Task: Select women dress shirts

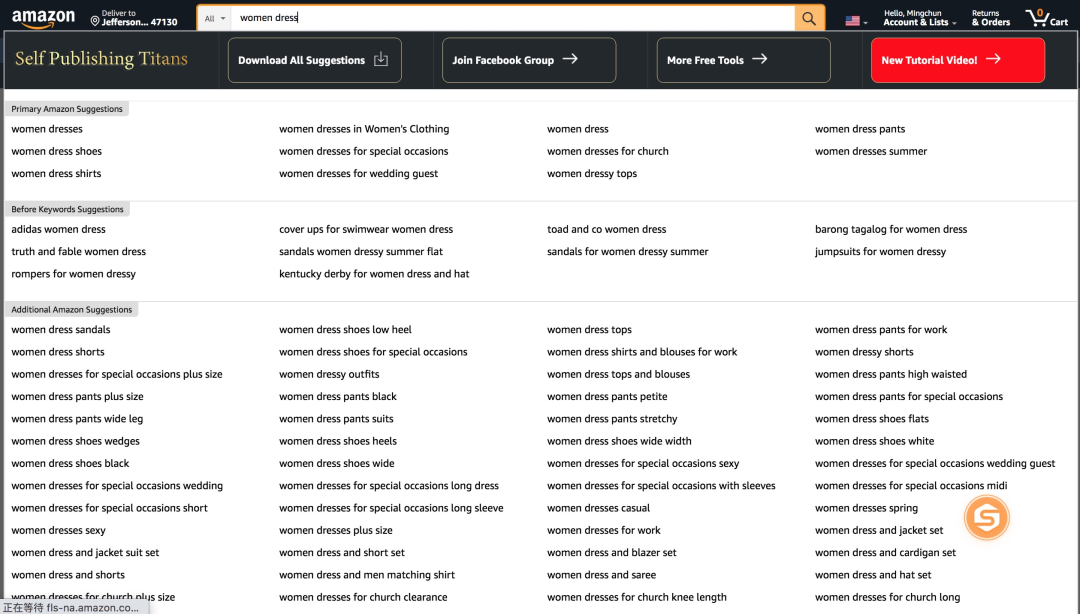Action: click(x=56, y=174)
